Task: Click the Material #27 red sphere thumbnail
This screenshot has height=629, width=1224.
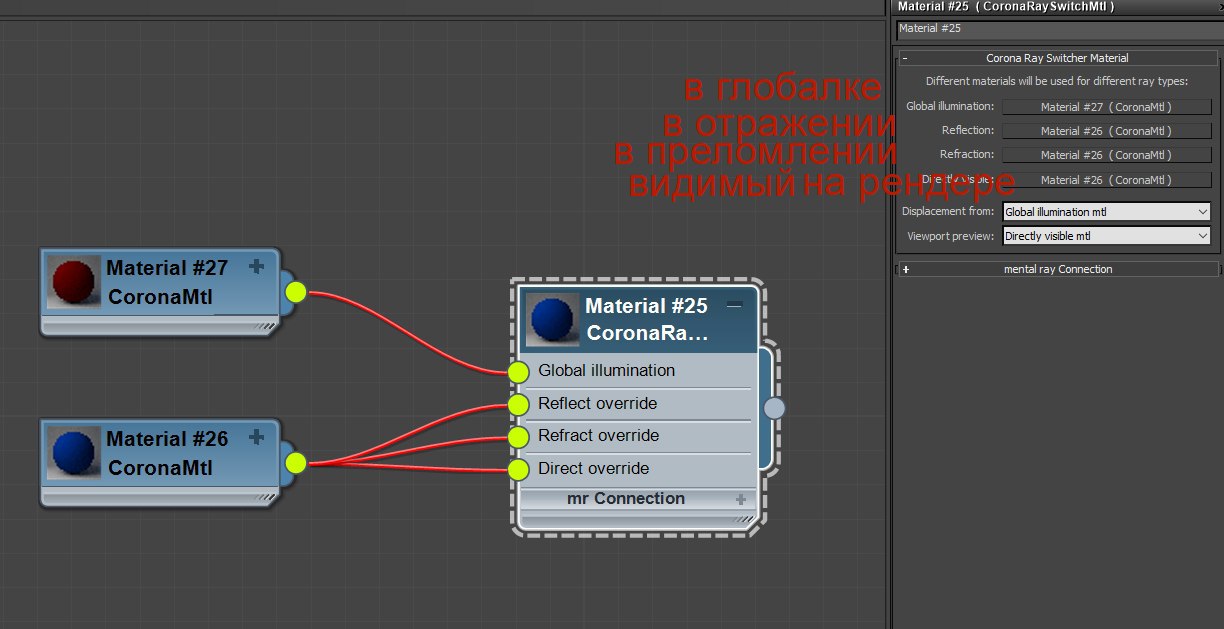Action: [74, 282]
